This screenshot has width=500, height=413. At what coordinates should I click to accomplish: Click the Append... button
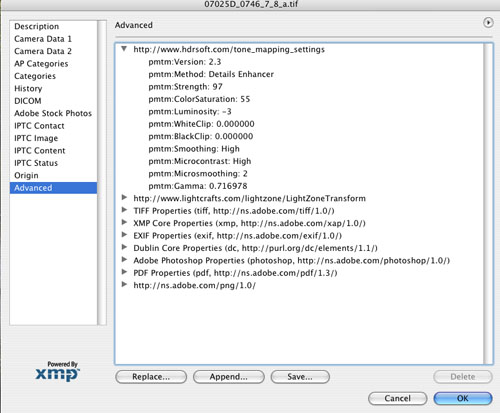click(229, 377)
